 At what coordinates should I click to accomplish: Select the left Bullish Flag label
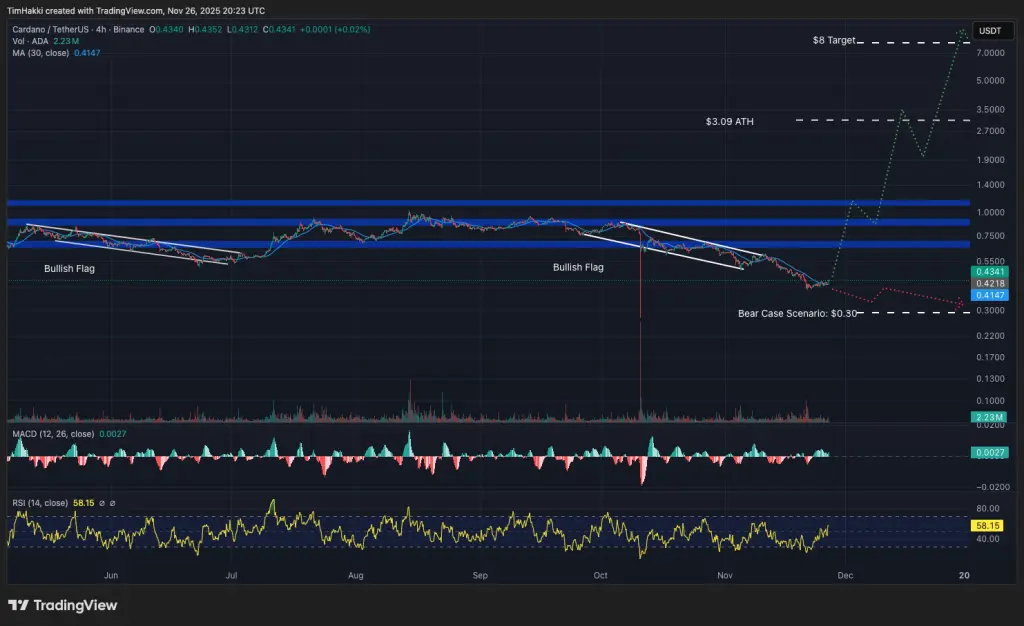click(x=69, y=268)
